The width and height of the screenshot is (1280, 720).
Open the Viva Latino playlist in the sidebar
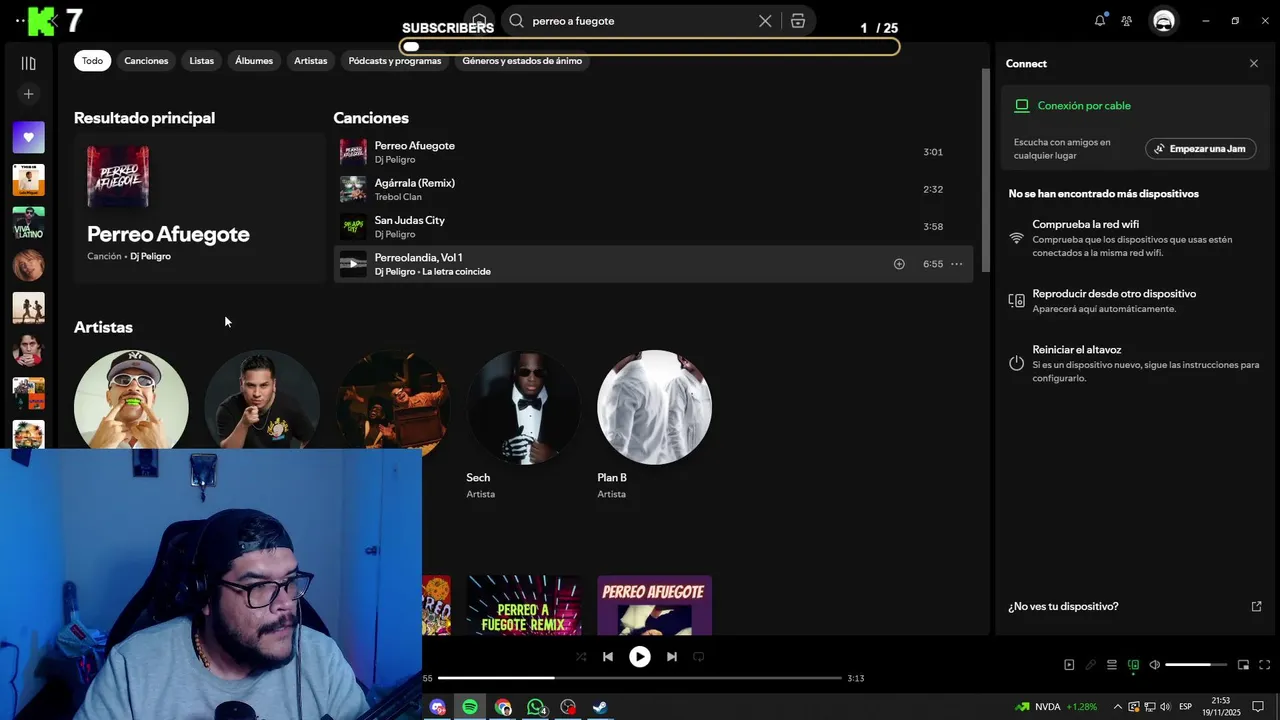point(28,222)
